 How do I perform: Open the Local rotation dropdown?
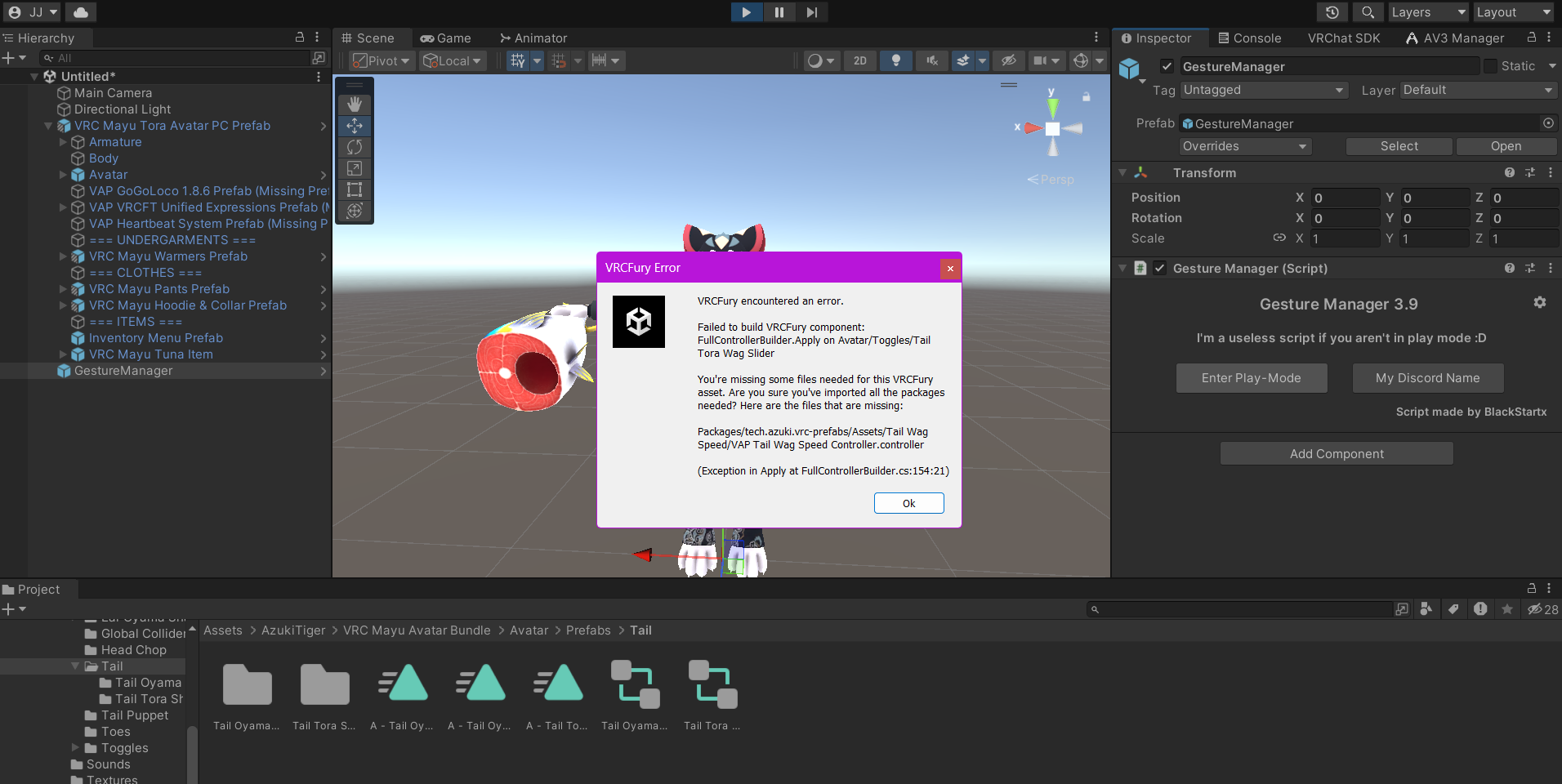click(453, 60)
